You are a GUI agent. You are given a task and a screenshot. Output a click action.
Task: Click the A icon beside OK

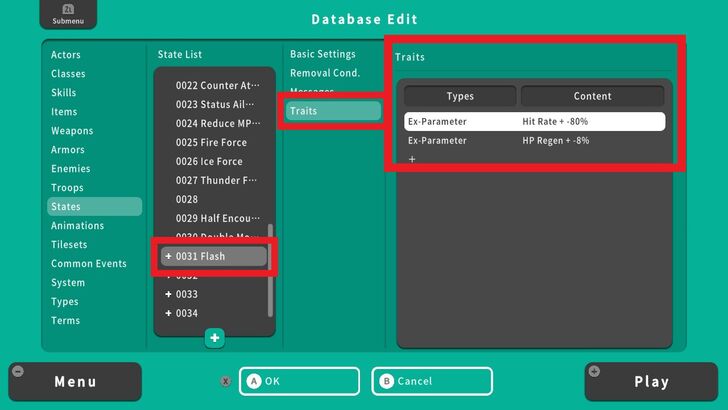pos(254,381)
